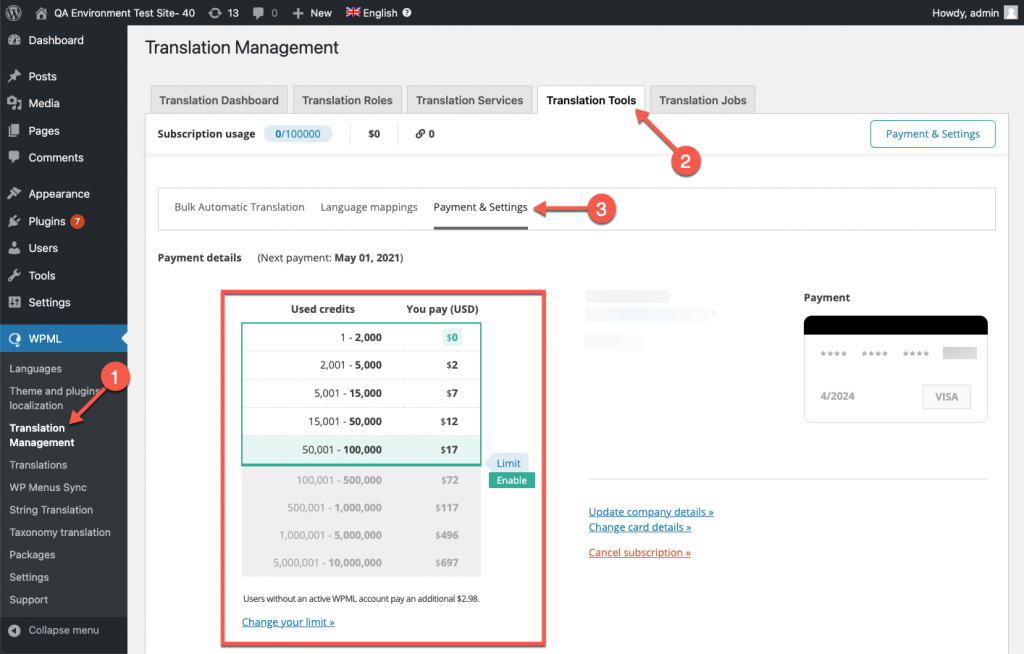The height and width of the screenshot is (654, 1024).
Task: Click the Limit label tag
Action: [507, 463]
